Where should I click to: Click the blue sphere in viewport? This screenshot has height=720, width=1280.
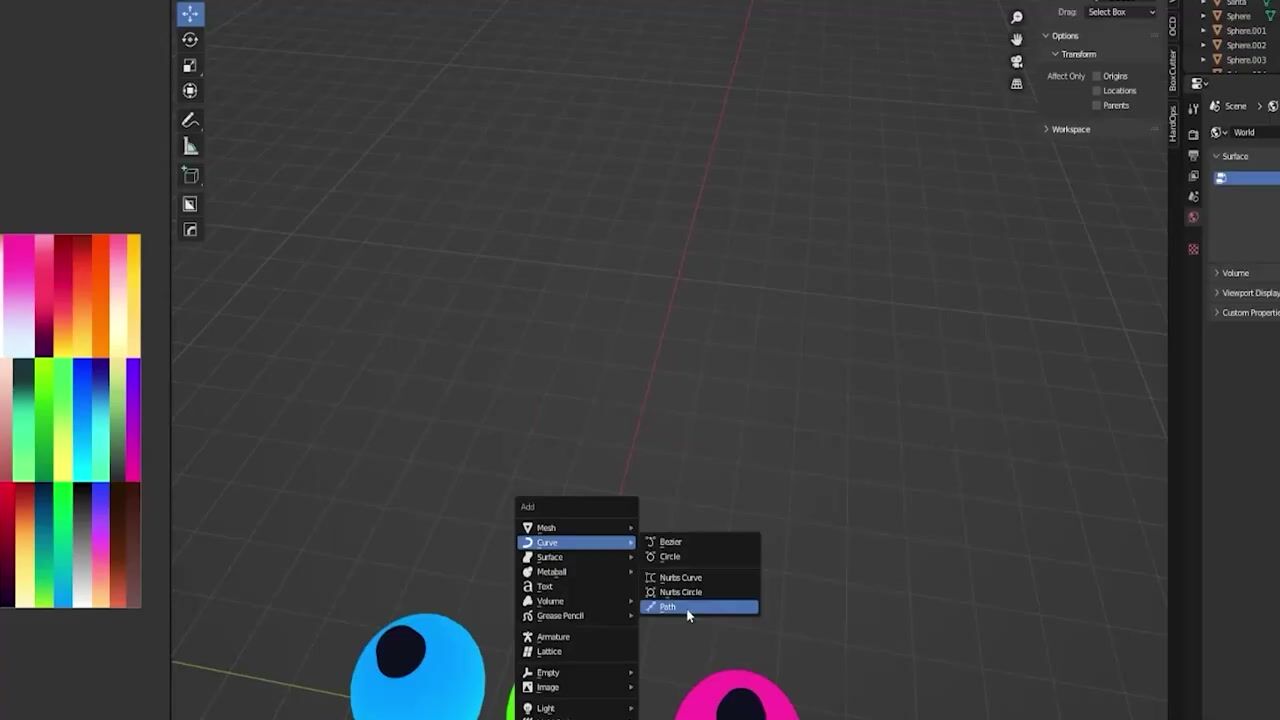418,668
